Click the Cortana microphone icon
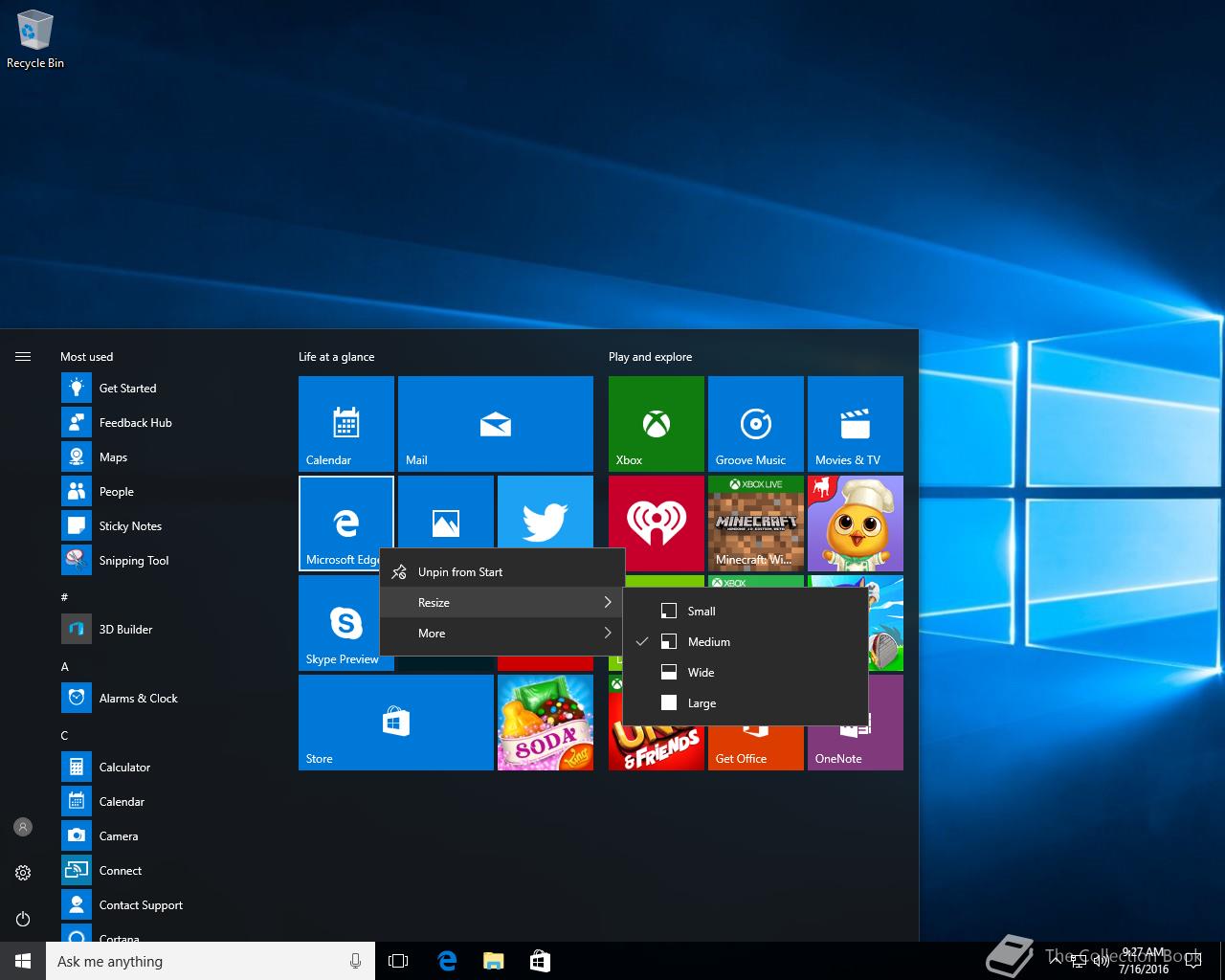Viewport: 1225px width, 980px height. pos(355,961)
